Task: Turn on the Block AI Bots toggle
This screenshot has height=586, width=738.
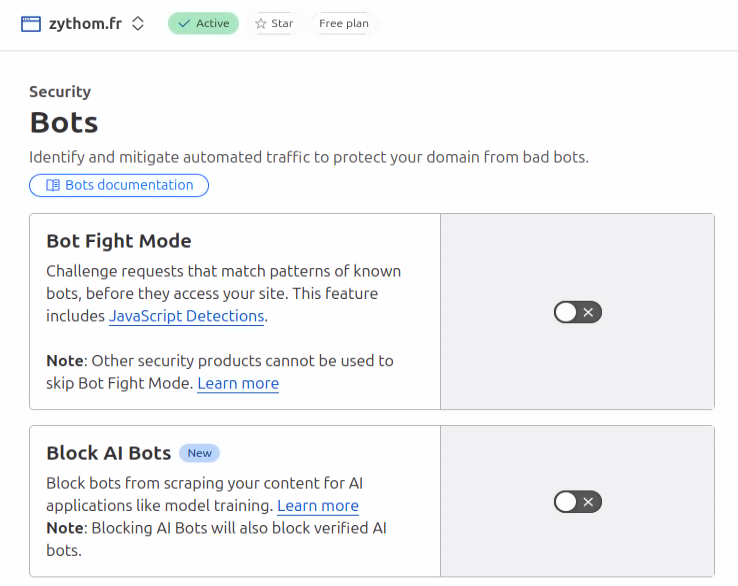Action: [x=578, y=502]
